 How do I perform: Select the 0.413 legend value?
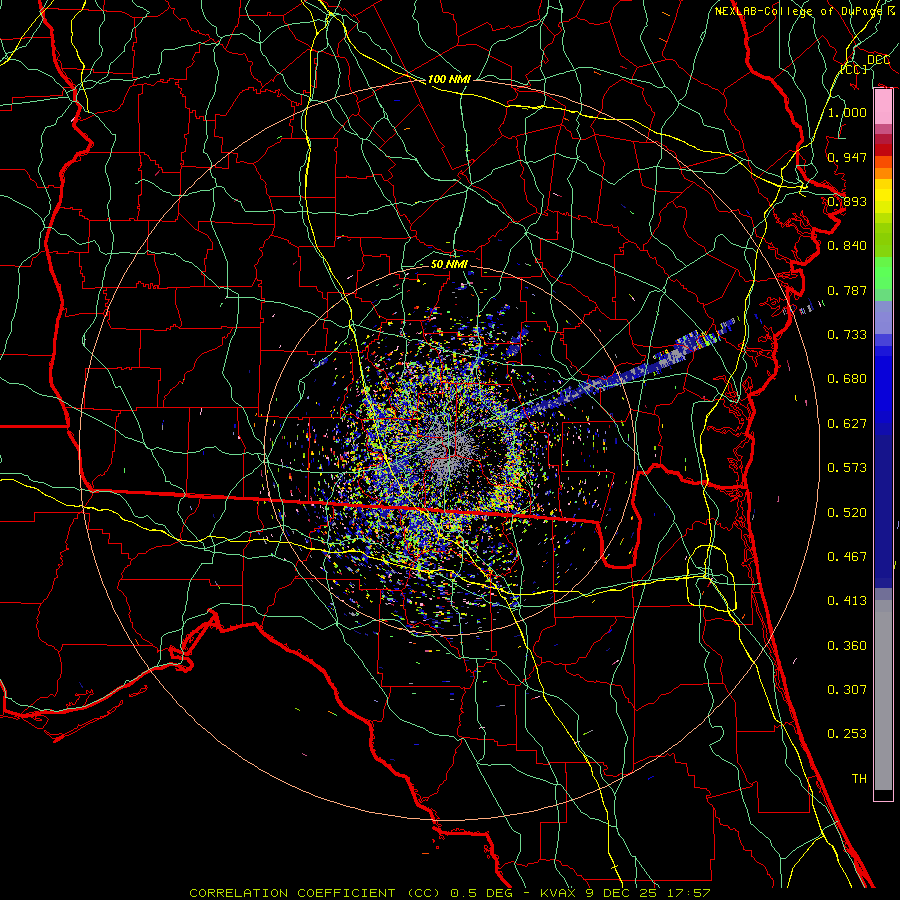point(847,601)
